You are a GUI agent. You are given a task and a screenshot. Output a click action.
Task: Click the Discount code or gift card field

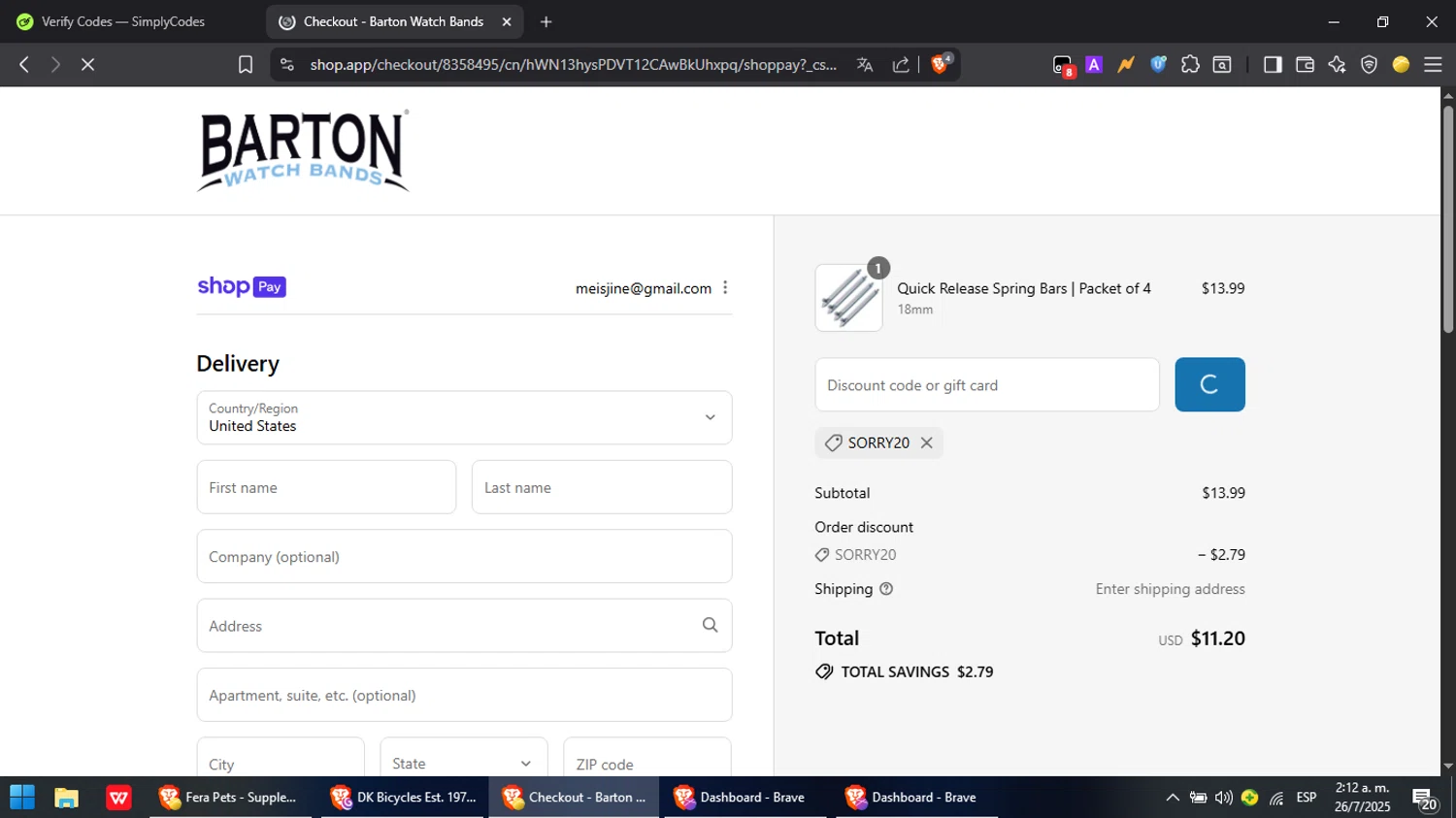click(x=987, y=384)
